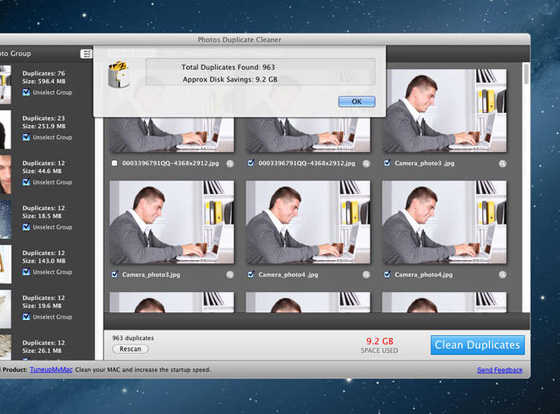Click the 'Size: 26.1 MB' label
Screen dimensions: 560x414
point(42,351)
